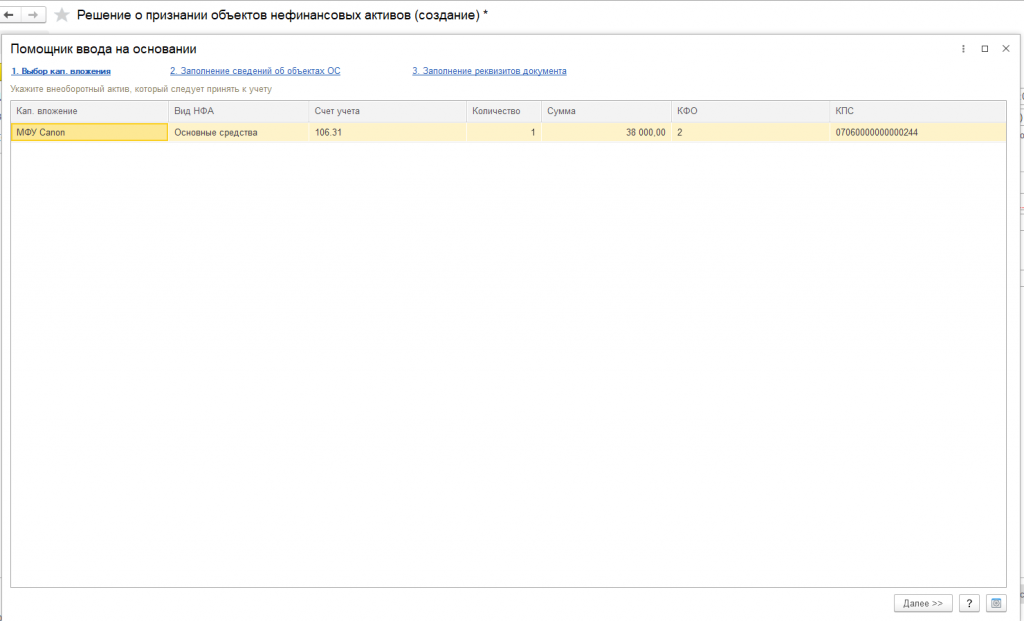The height and width of the screenshot is (621, 1024).
Task: Open step 1 Выбор кап. вложения
Action: click(x=61, y=71)
